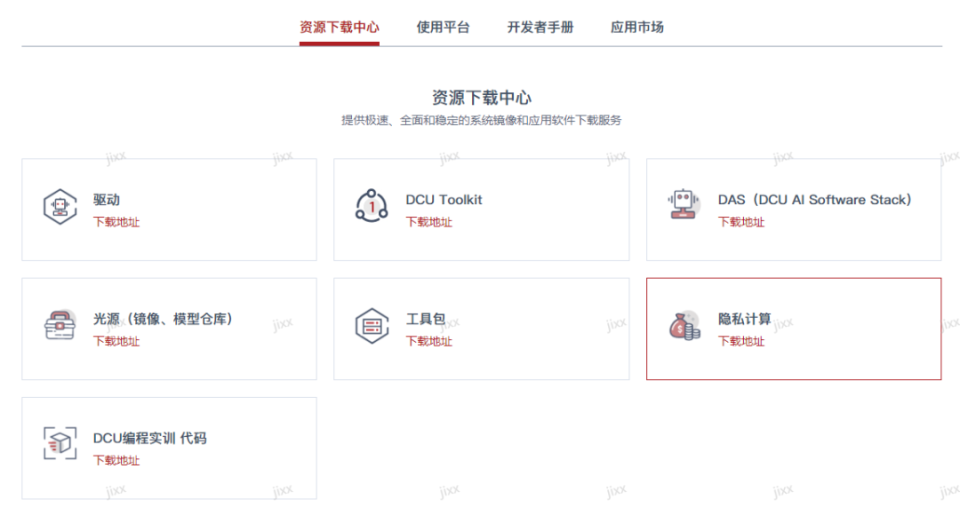This screenshot has width=960, height=532.
Task: Click the DCU编程实训 代码 cube icon
Action: [x=60, y=444]
